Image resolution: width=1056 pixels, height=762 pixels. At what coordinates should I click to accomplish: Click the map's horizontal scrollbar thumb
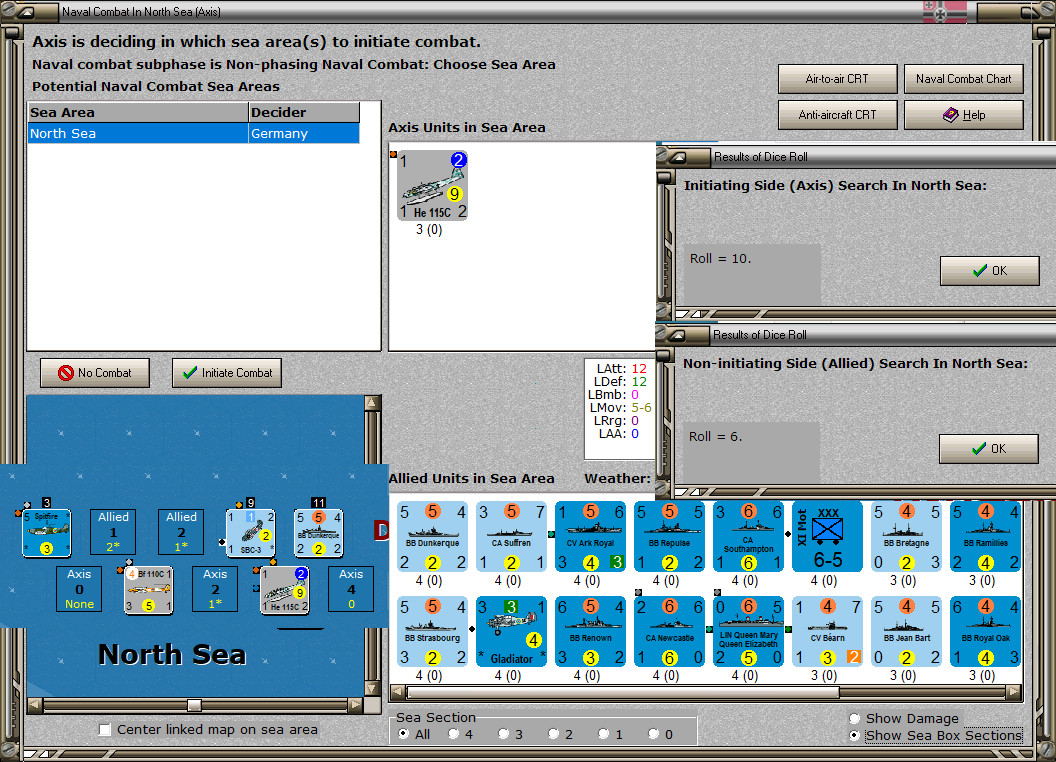[x=195, y=705]
